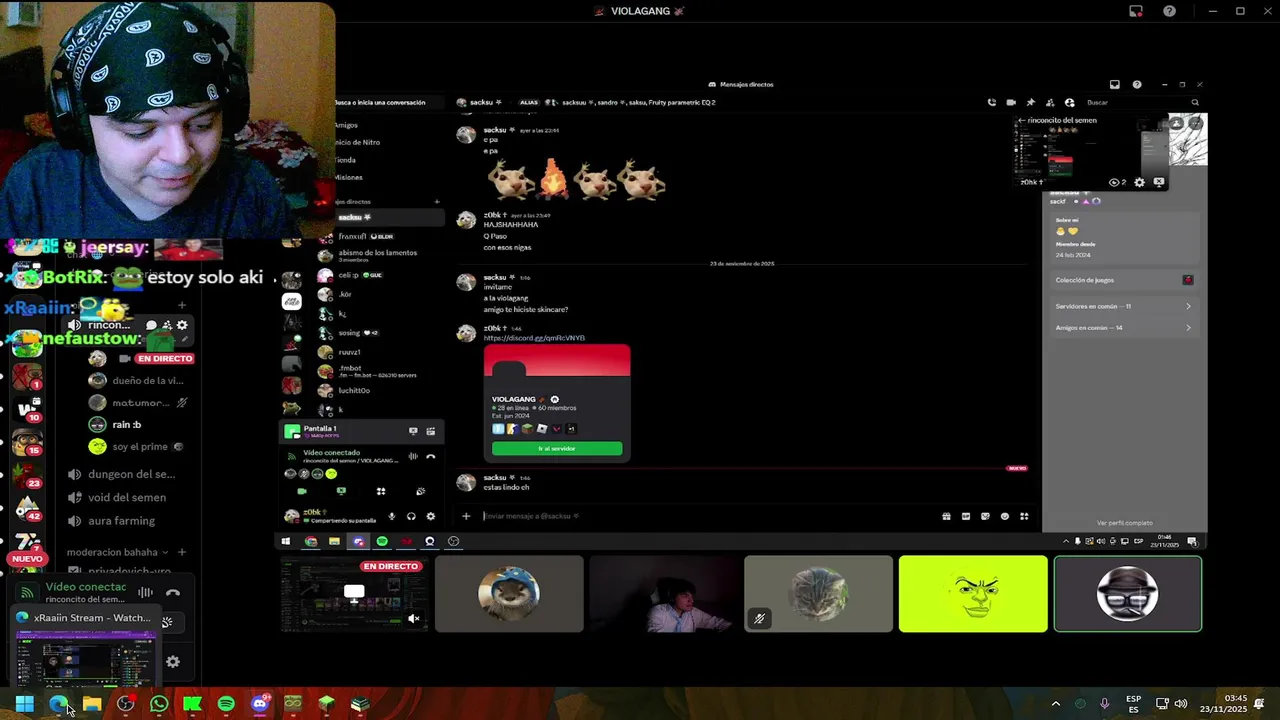Toggle headphone deafen in streamed Discord user panel
This screenshot has height=720, width=1280.
coord(411,516)
